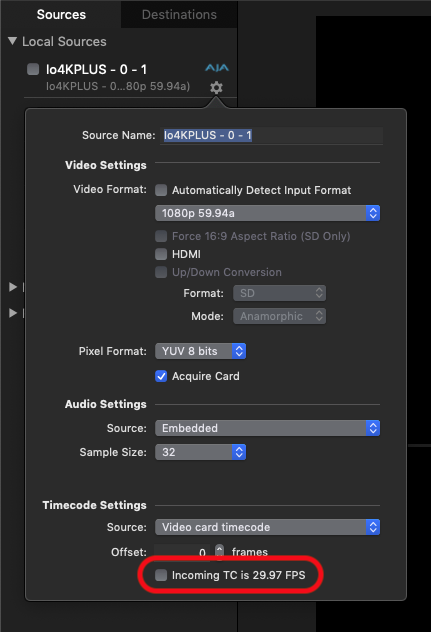The width and height of the screenshot is (431, 632).
Task: Open the audio Source Embedded dropdown
Action: tap(267, 428)
